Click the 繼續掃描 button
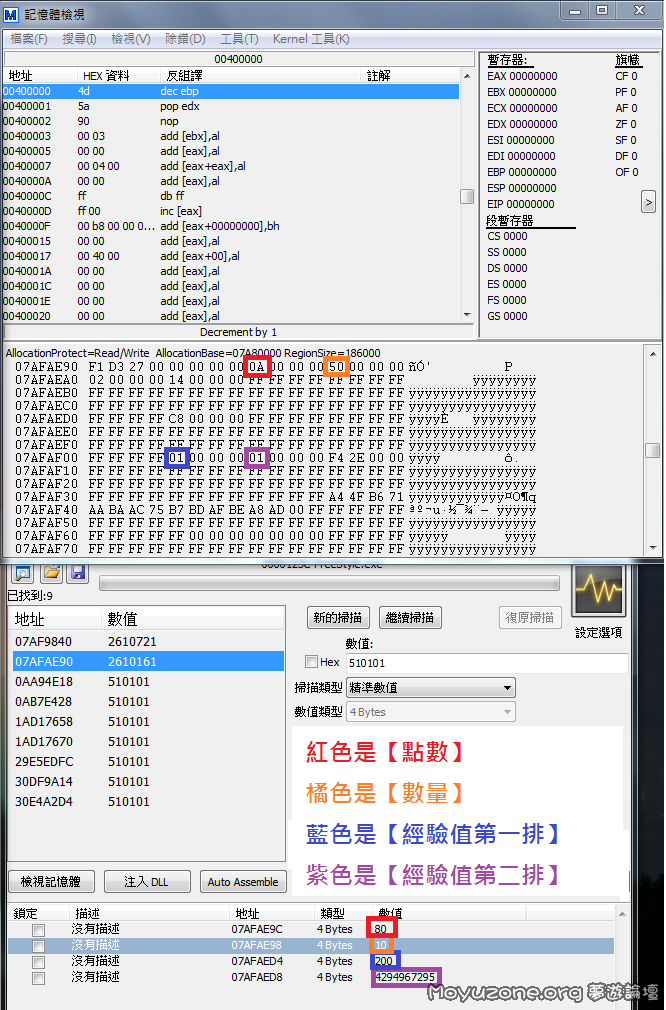This screenshot has width=666, height=1010. pos(410,618)
